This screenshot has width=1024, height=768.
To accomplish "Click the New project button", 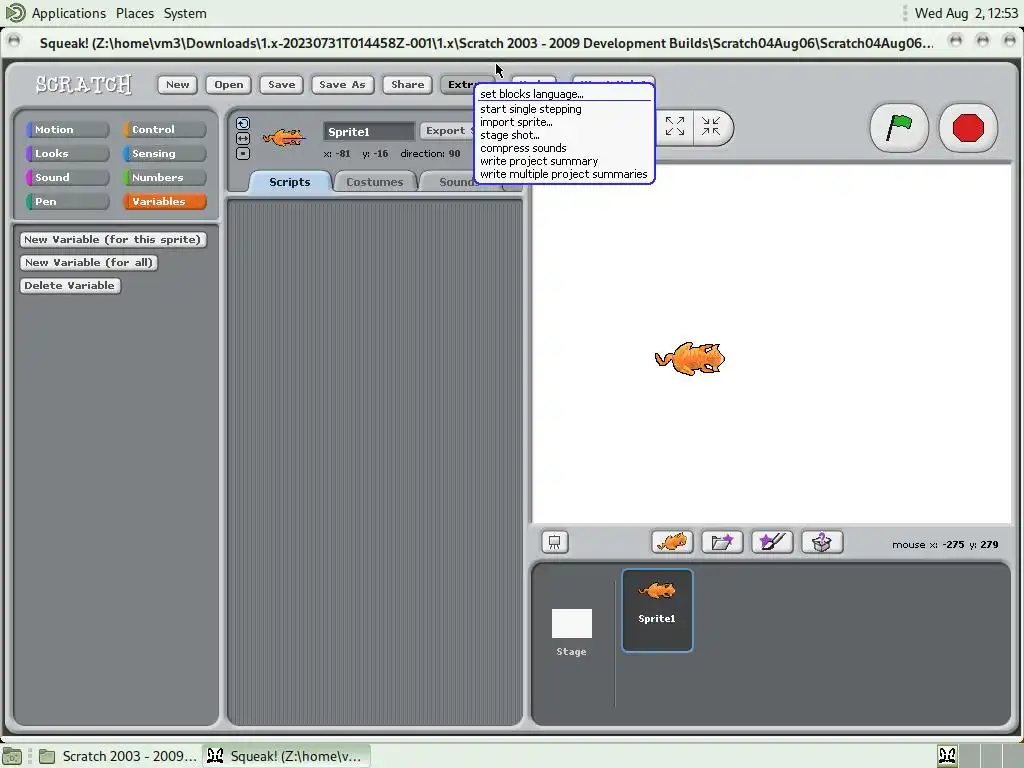I will pos(178,84).
